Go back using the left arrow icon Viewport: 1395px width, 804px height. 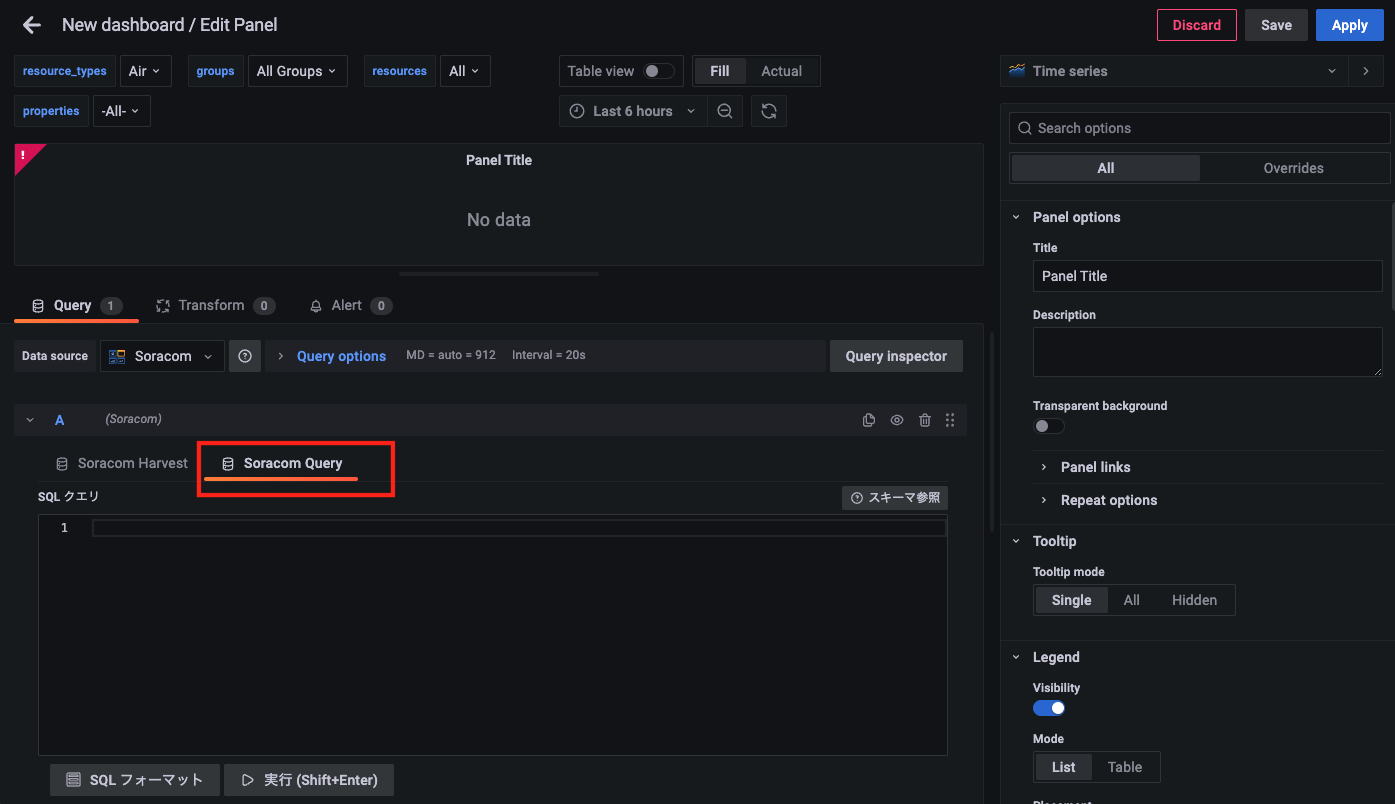[32, 25]
